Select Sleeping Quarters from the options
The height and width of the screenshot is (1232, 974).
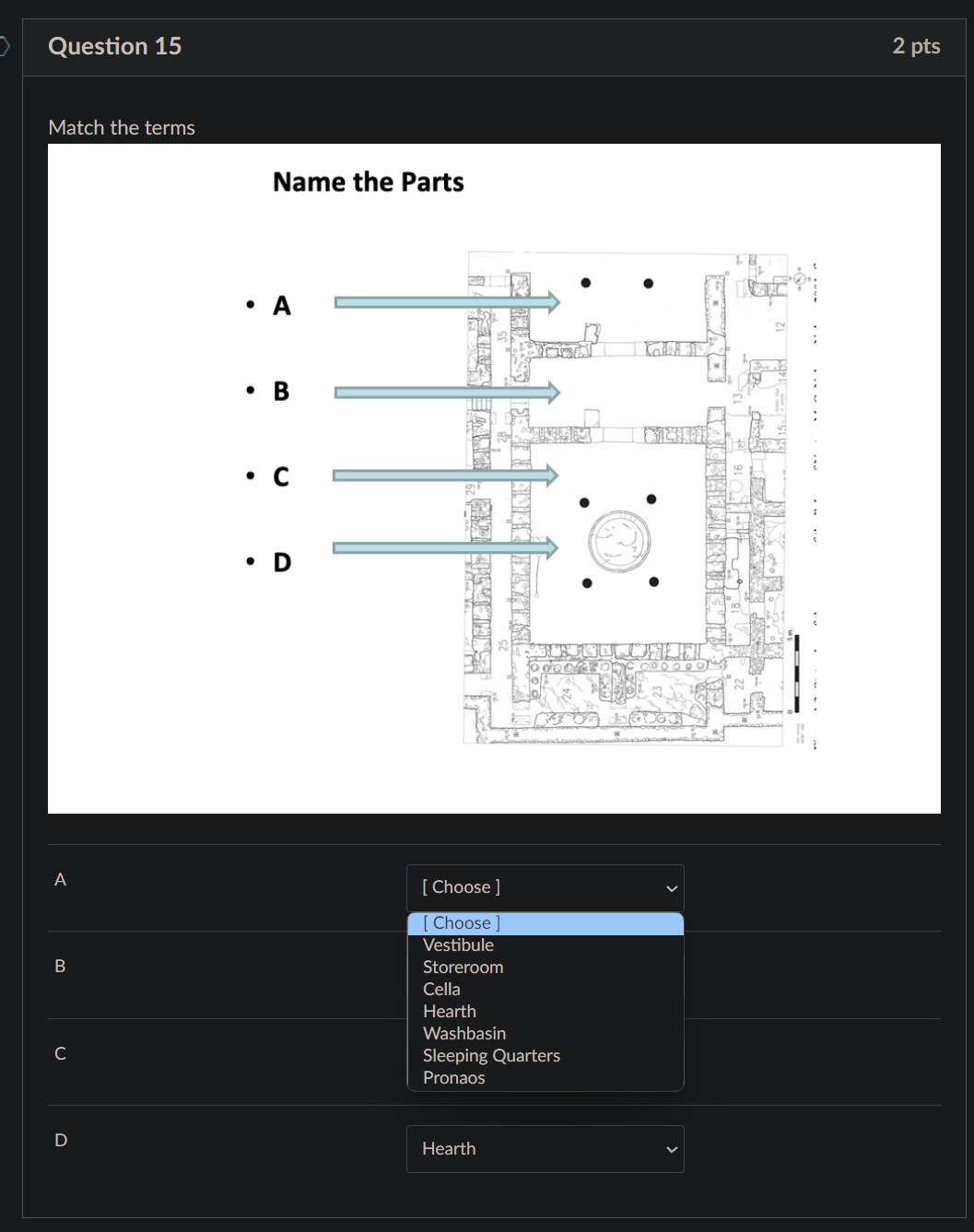pos(491,1055)
